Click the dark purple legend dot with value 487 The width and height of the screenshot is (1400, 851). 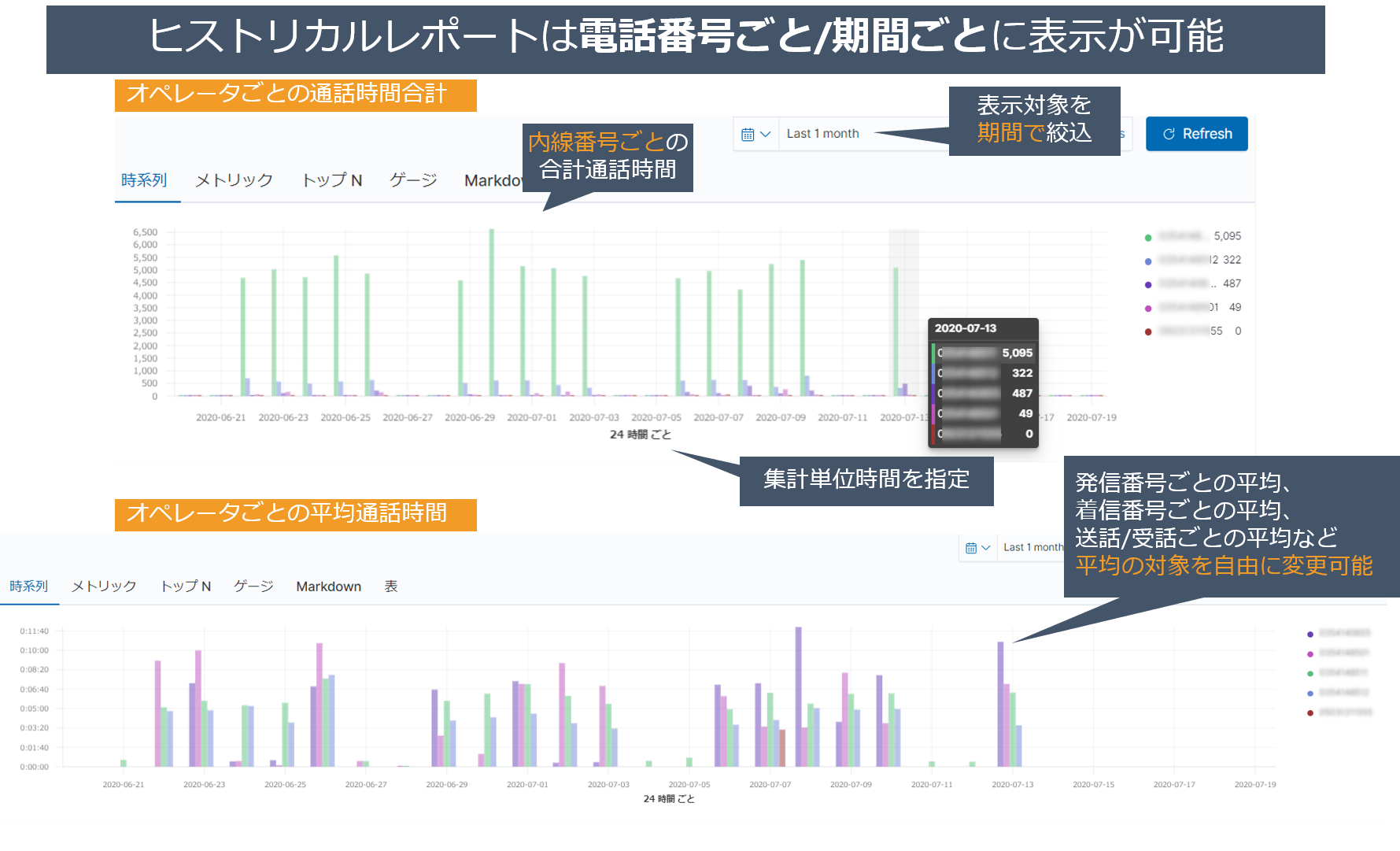coord(1148,284)
